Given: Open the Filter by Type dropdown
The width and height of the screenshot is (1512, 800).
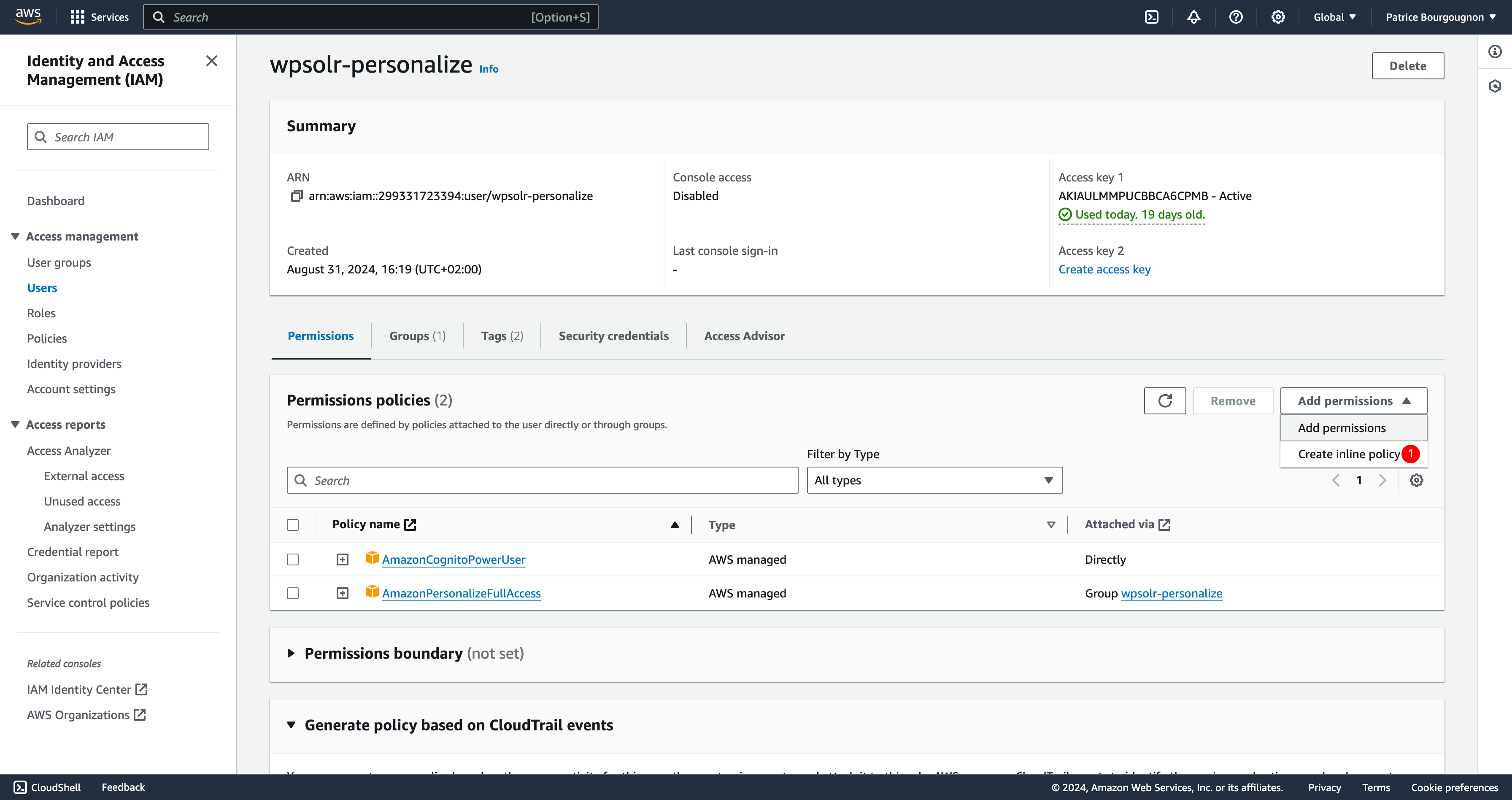Looking at the screenshot, I should (934, 480).
